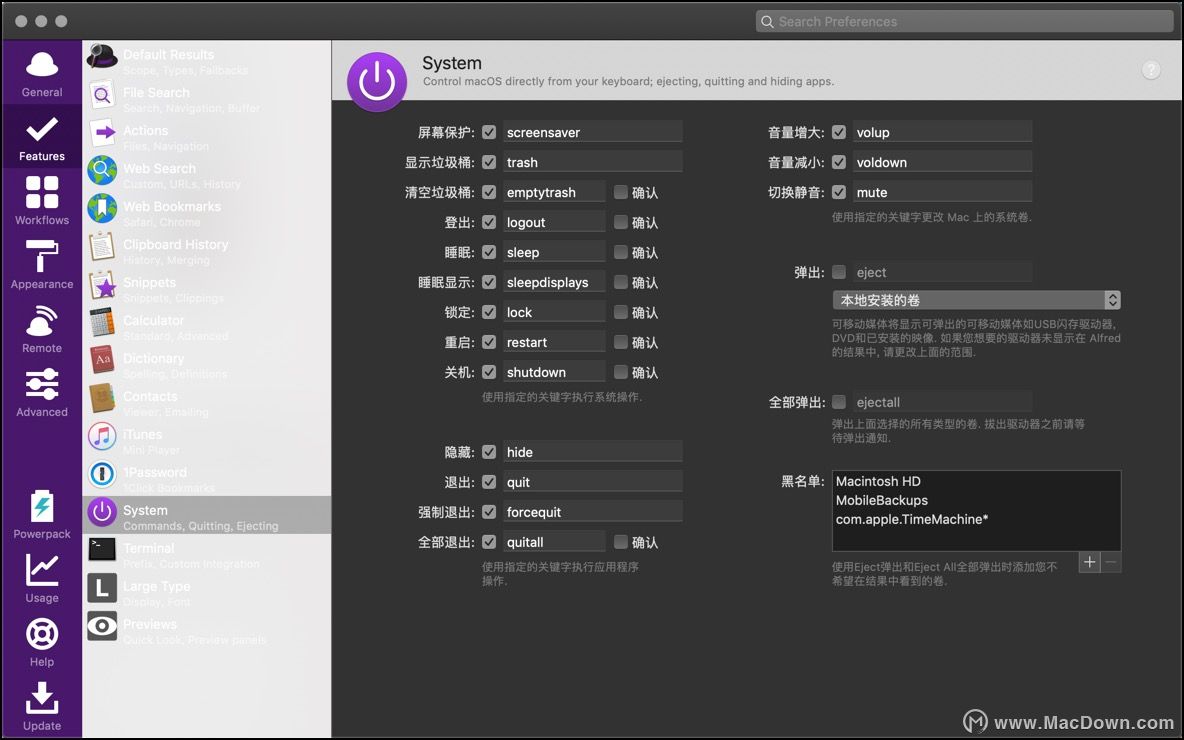This screenshot has width=1184, height=740.
Task: Select the System feature row
Action: click(206, 516)
